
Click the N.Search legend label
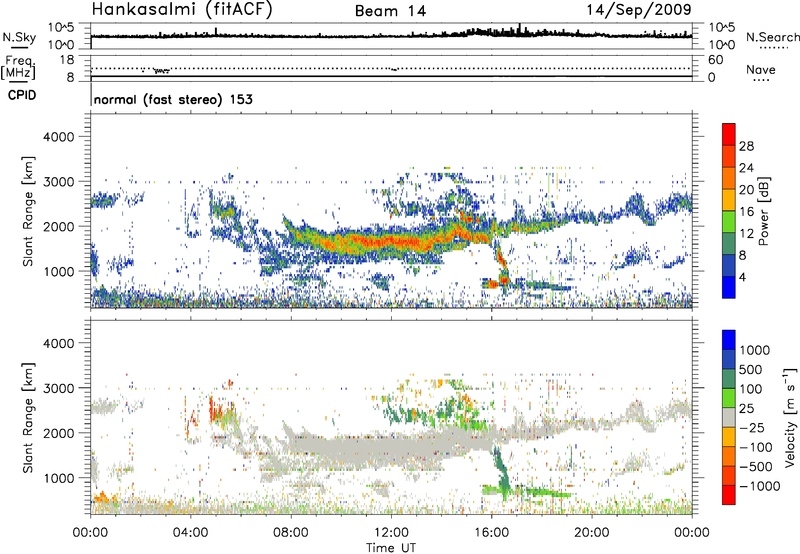click(x=773, y=37)
